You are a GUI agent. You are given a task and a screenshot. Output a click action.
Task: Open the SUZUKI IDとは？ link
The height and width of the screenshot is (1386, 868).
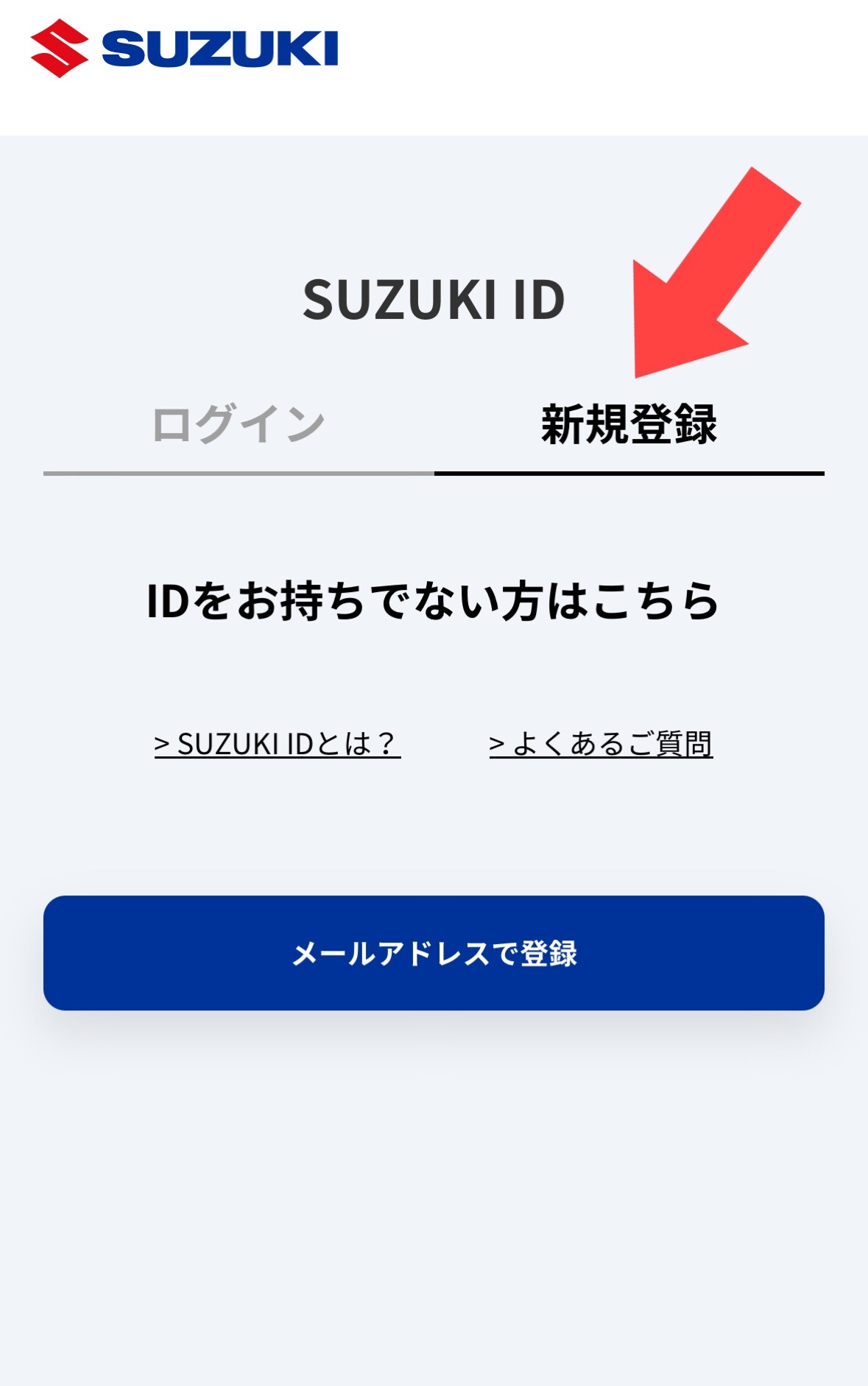pyautogui.click(x=278, y=745)
